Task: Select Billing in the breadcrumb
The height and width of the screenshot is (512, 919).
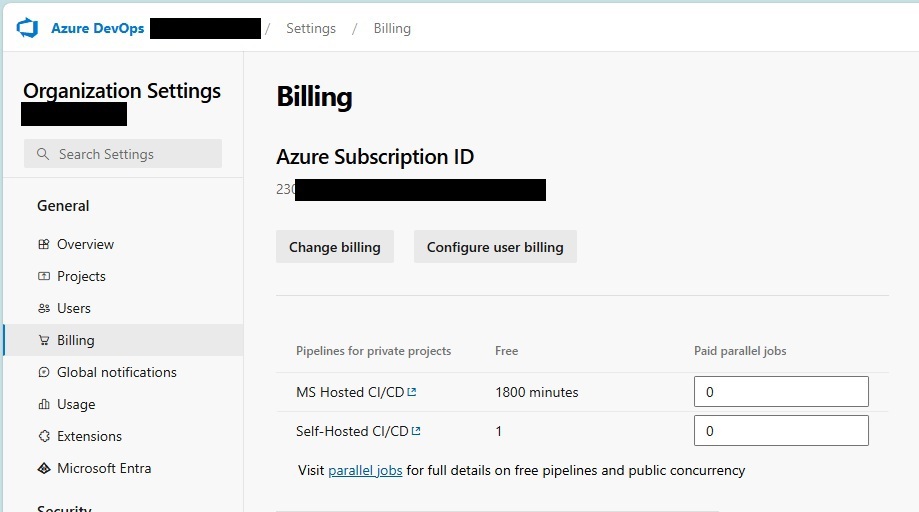Action: pyautogui.click(x=392, y=28)
